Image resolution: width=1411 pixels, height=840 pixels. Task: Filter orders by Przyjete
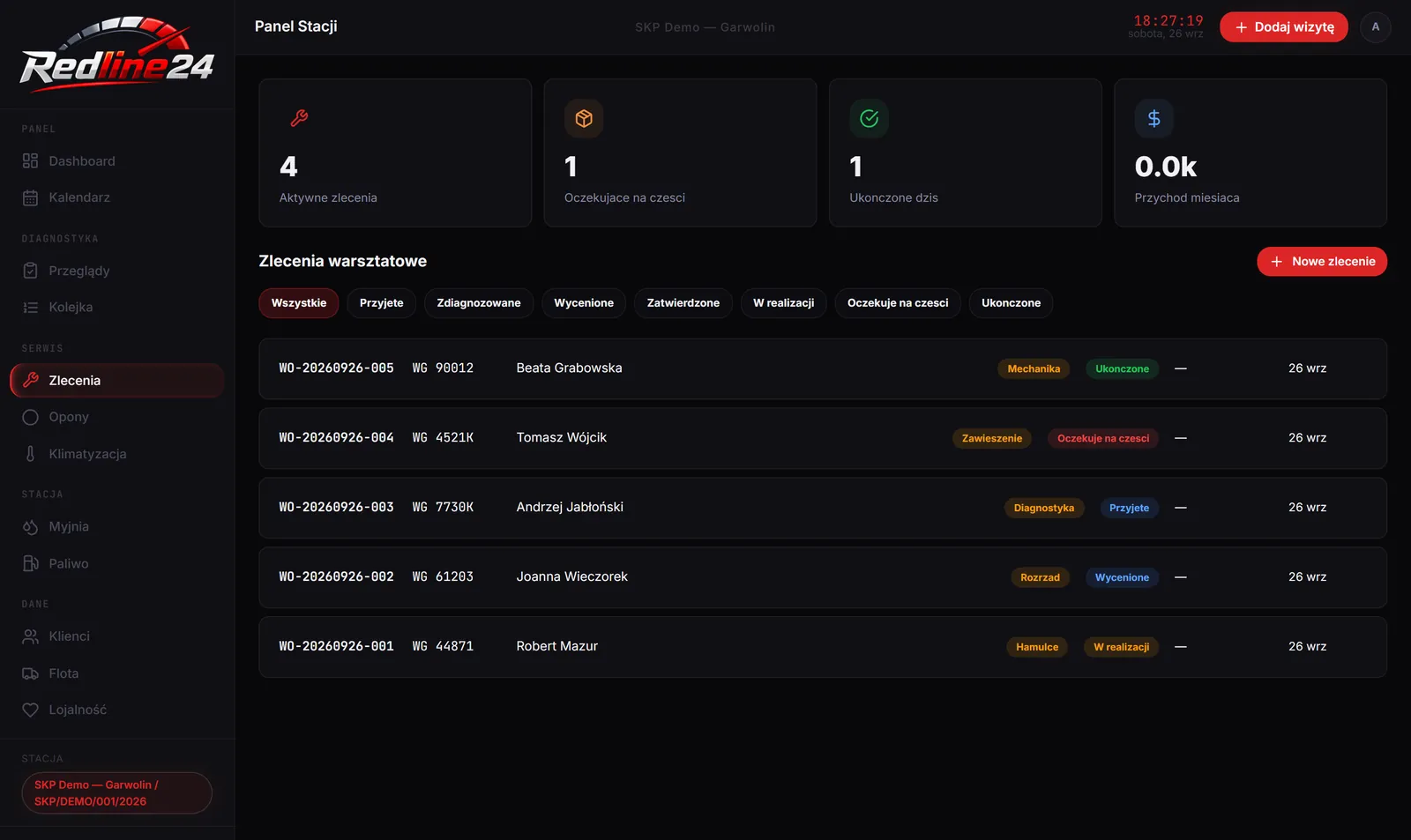coord(381,302)
